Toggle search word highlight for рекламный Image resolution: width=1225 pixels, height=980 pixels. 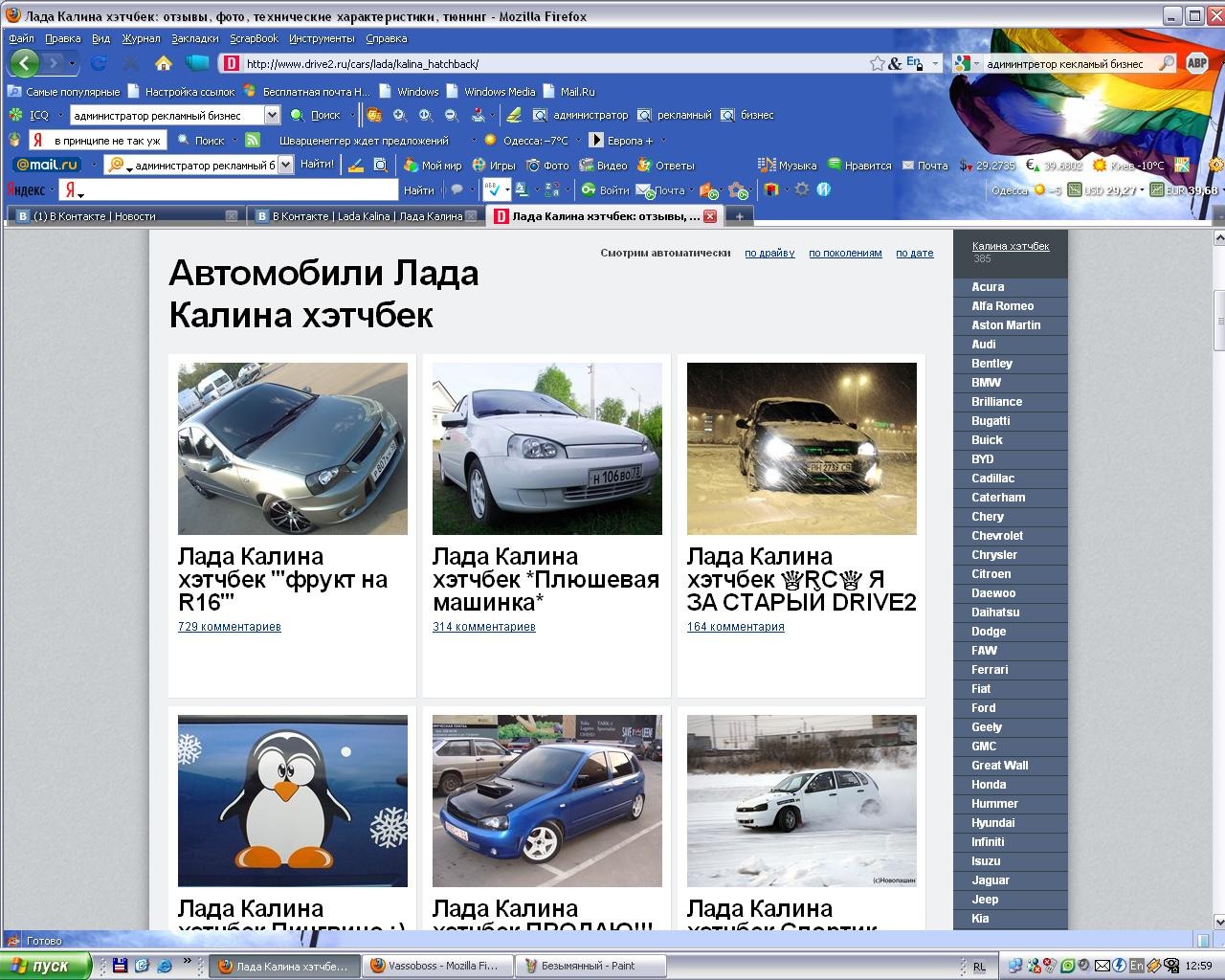[675, 115]
